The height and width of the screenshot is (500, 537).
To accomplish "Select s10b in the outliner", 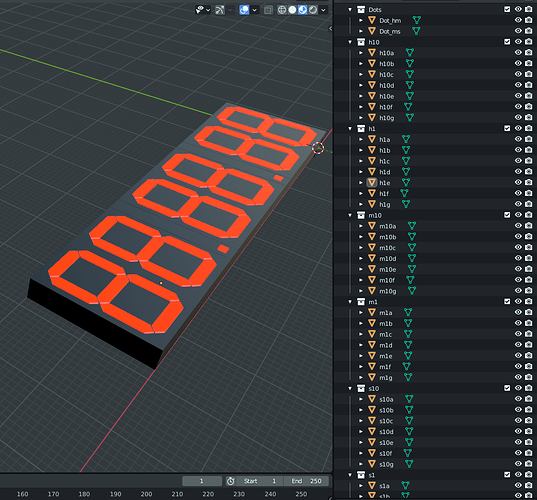I will tap(386, 410).
